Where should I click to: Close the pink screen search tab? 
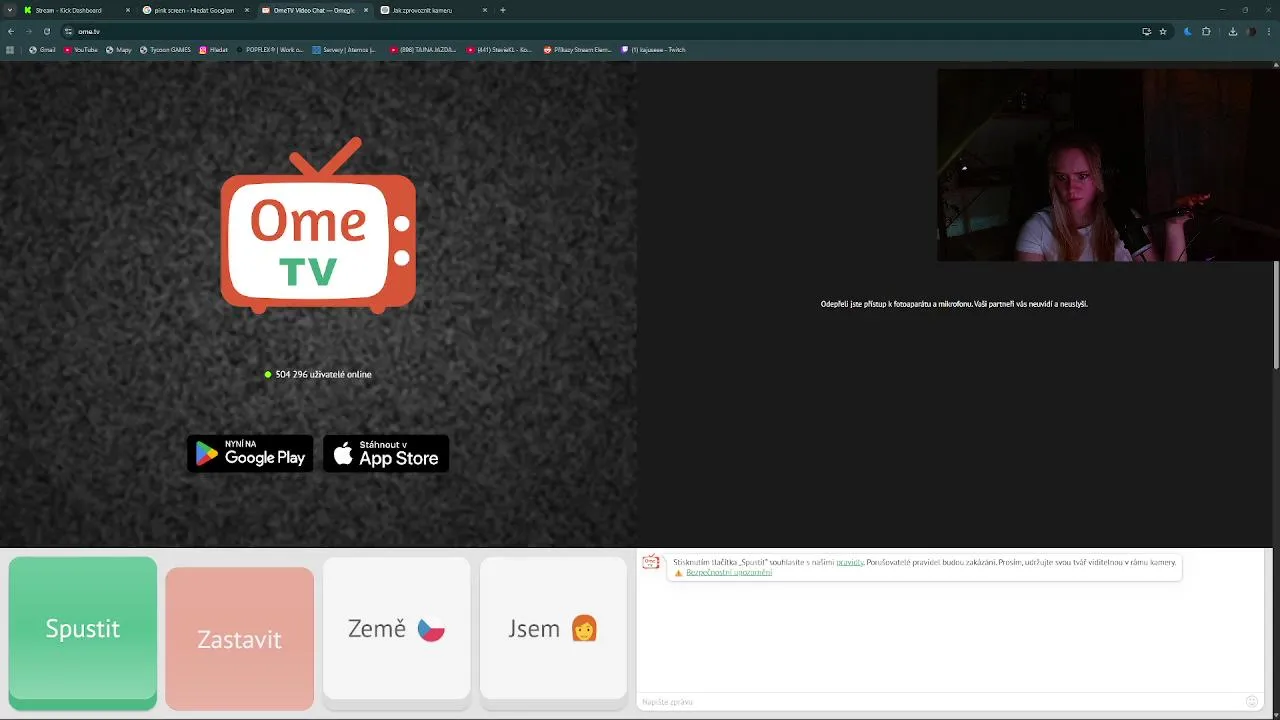(x=247, y=10)
